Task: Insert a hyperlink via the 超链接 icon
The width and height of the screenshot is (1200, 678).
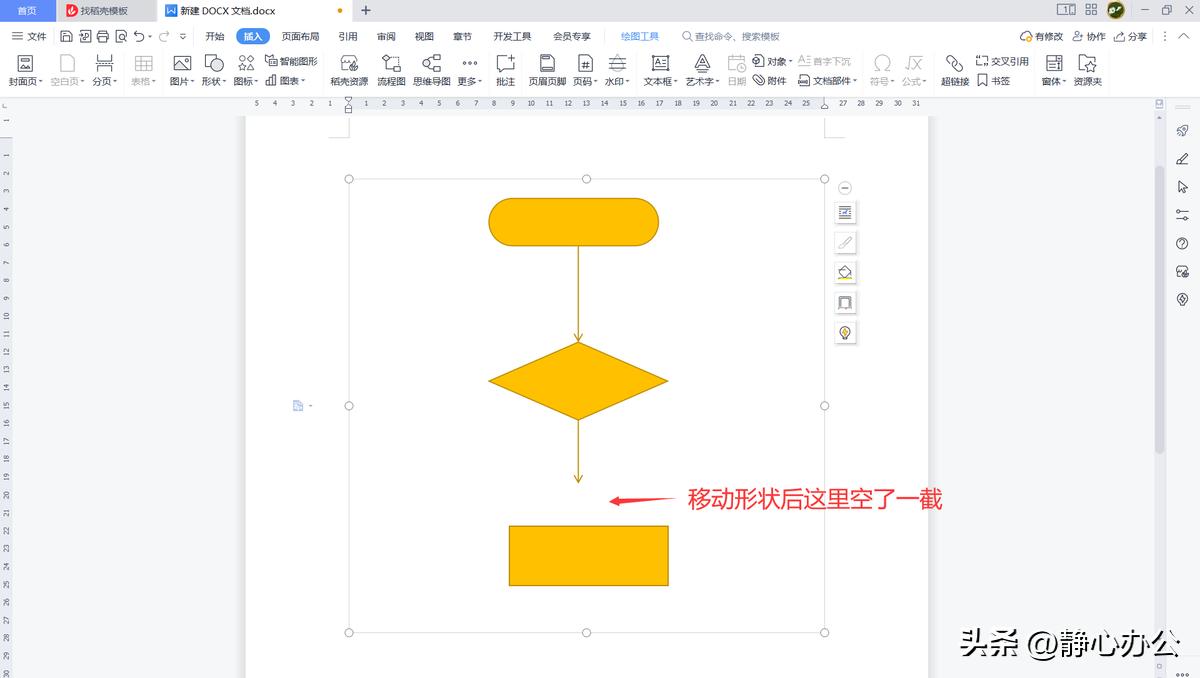Action: coord(954,70)
